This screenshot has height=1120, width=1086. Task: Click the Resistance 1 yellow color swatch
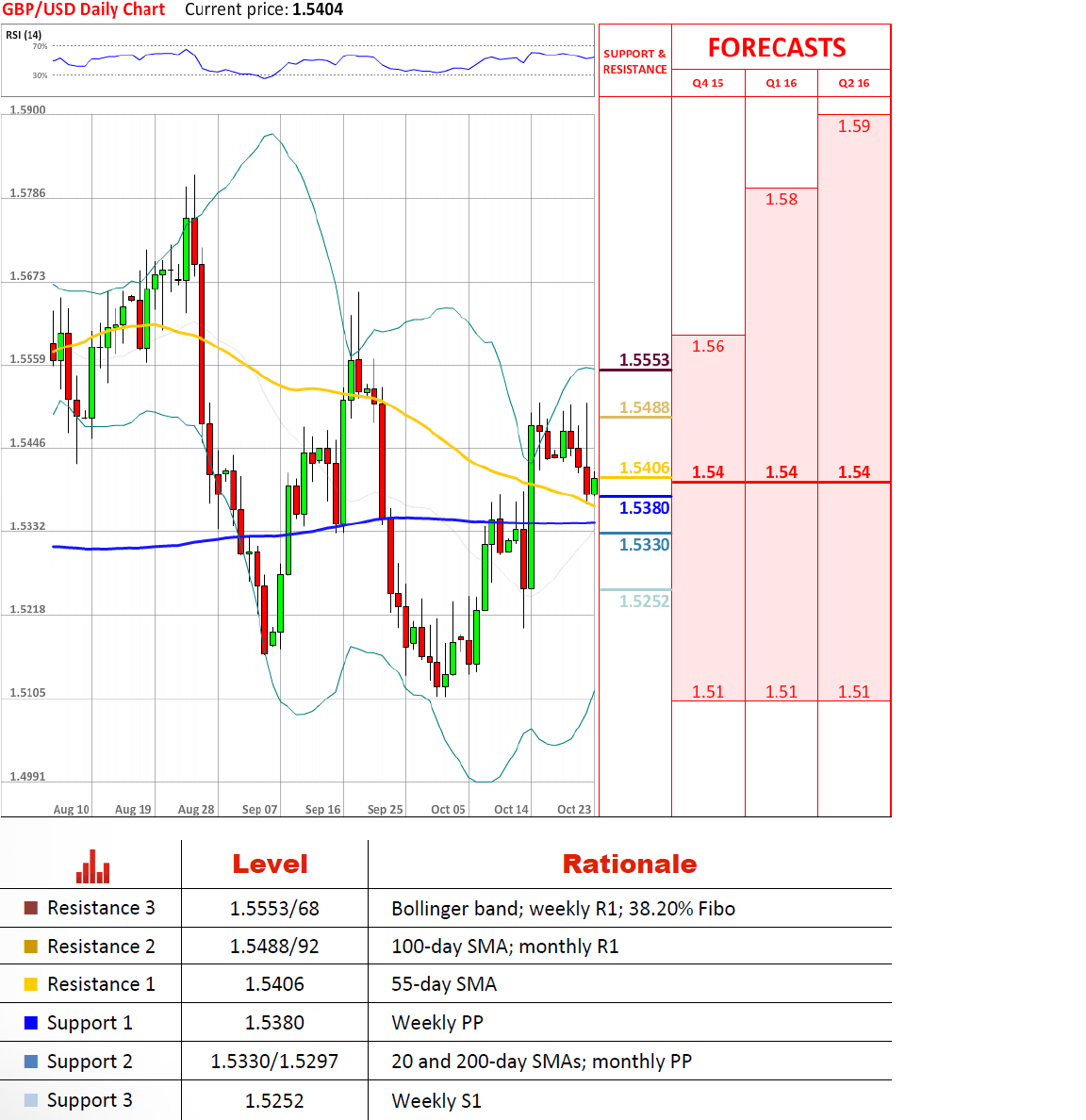point(31,984)
